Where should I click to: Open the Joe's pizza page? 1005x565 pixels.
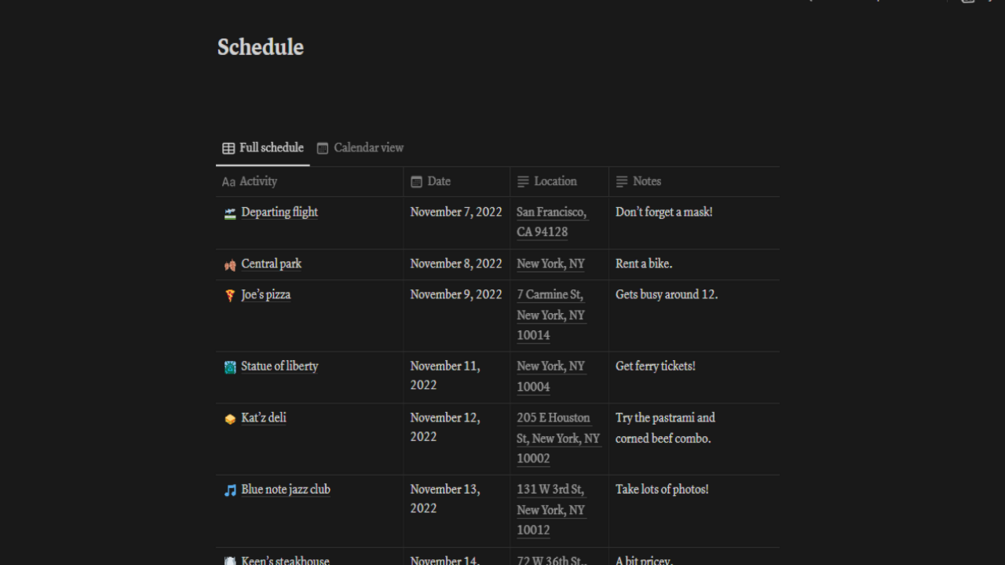point(266,295)
